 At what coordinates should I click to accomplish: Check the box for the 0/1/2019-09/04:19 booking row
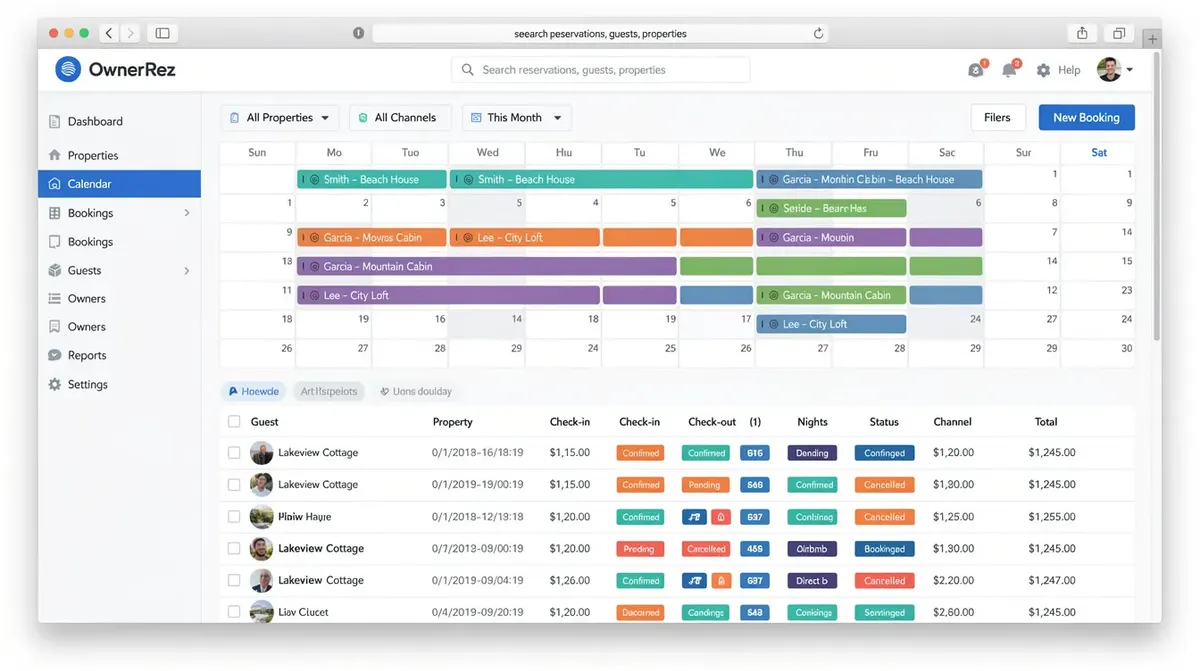[234, 580]
